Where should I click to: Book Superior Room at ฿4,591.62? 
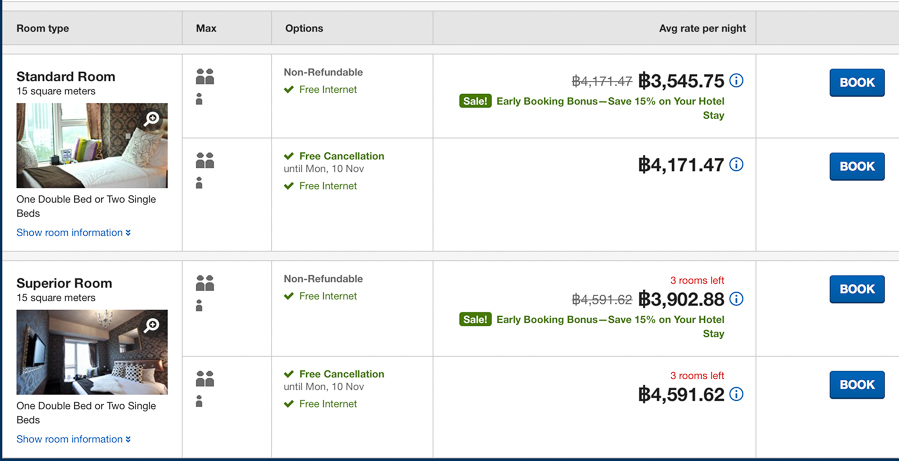[857, 385]
